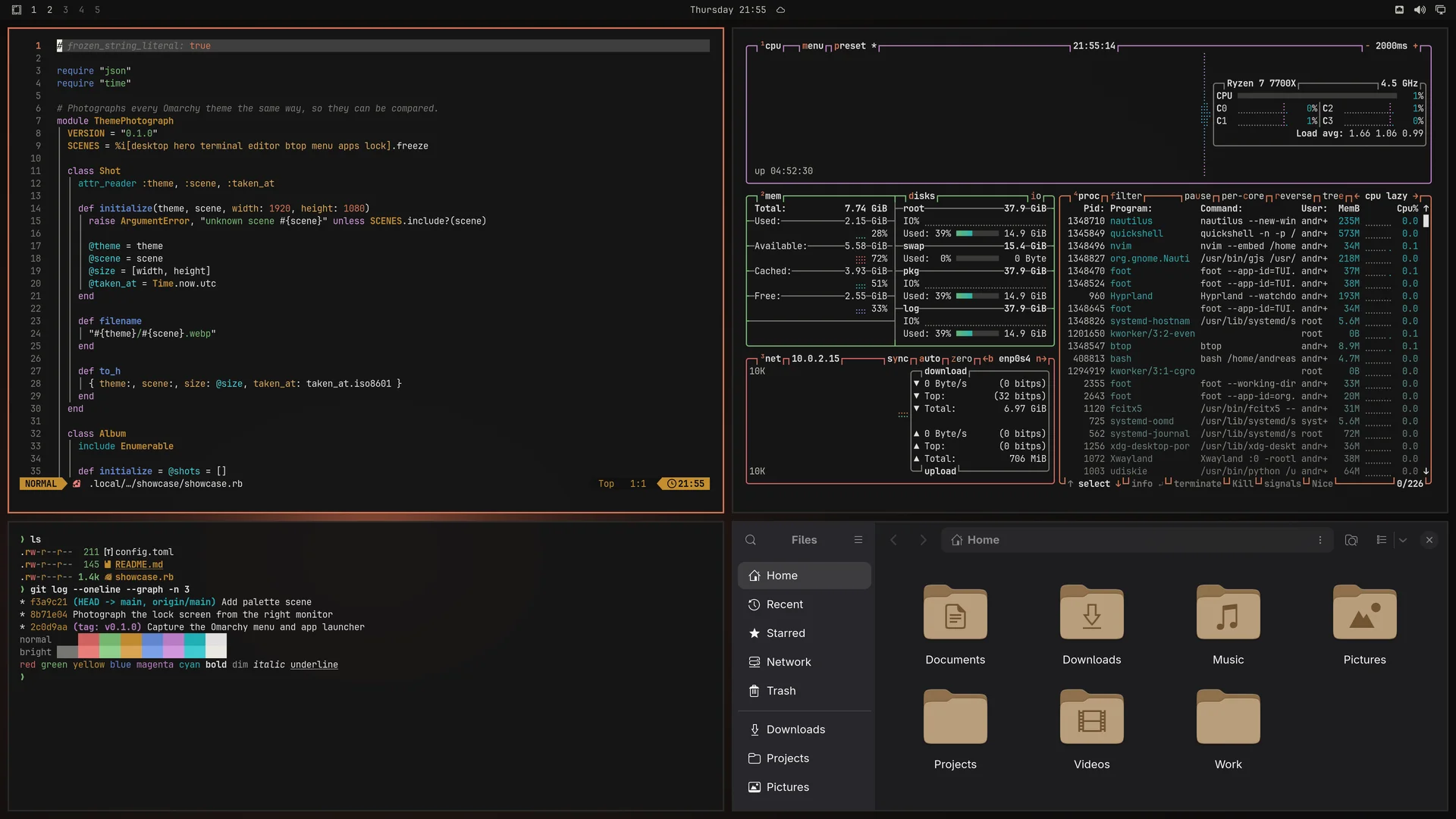The width and height of the screenshot is (1456, 819).
Task: Switch to workspace 2 in top bar
Action: click(x=49, y=10)
